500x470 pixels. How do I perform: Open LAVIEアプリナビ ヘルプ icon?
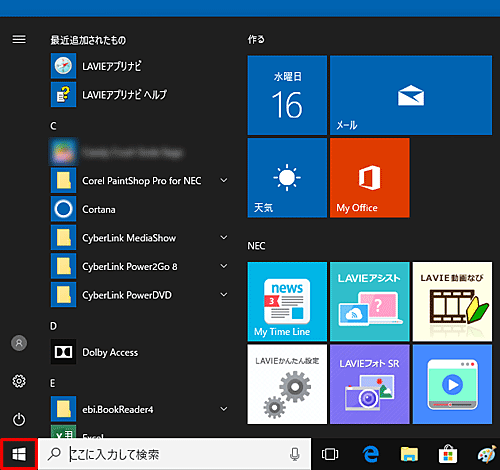(x=63, y=95)
